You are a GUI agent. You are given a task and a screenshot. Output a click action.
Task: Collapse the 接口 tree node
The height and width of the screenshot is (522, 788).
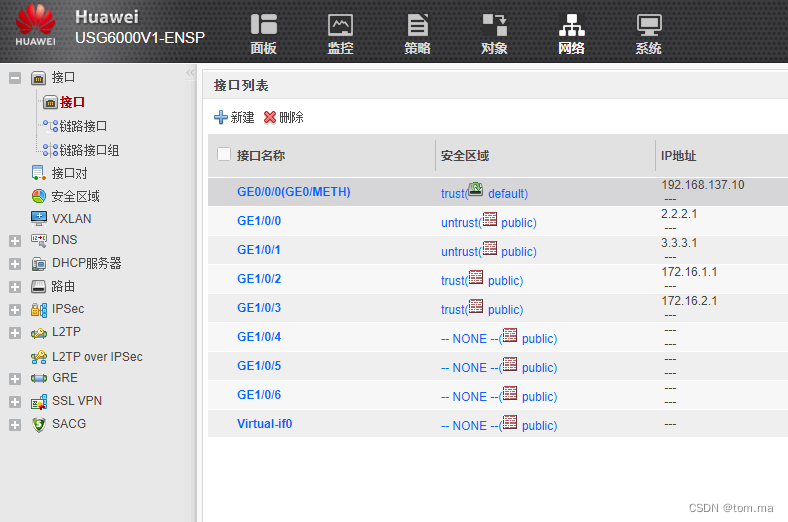point(15,78)
